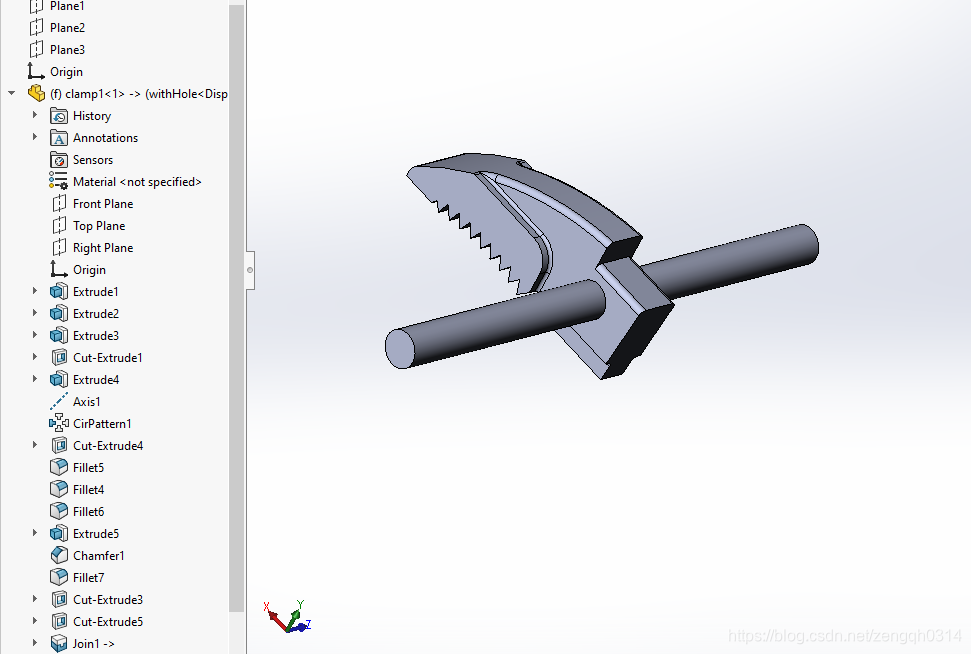The image size is (971, 654).
Task: Open the History folder icon
Action: (59, 116)
